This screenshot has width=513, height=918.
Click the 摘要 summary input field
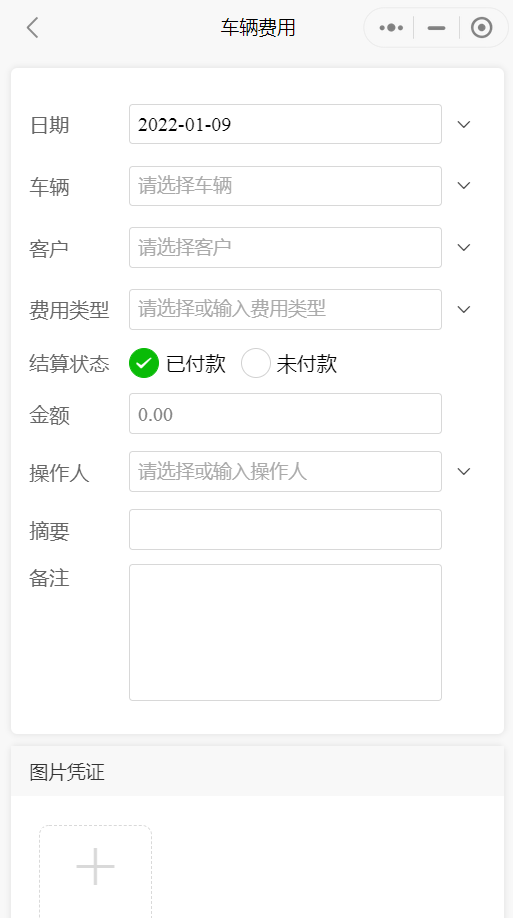[x=285, y=529]
